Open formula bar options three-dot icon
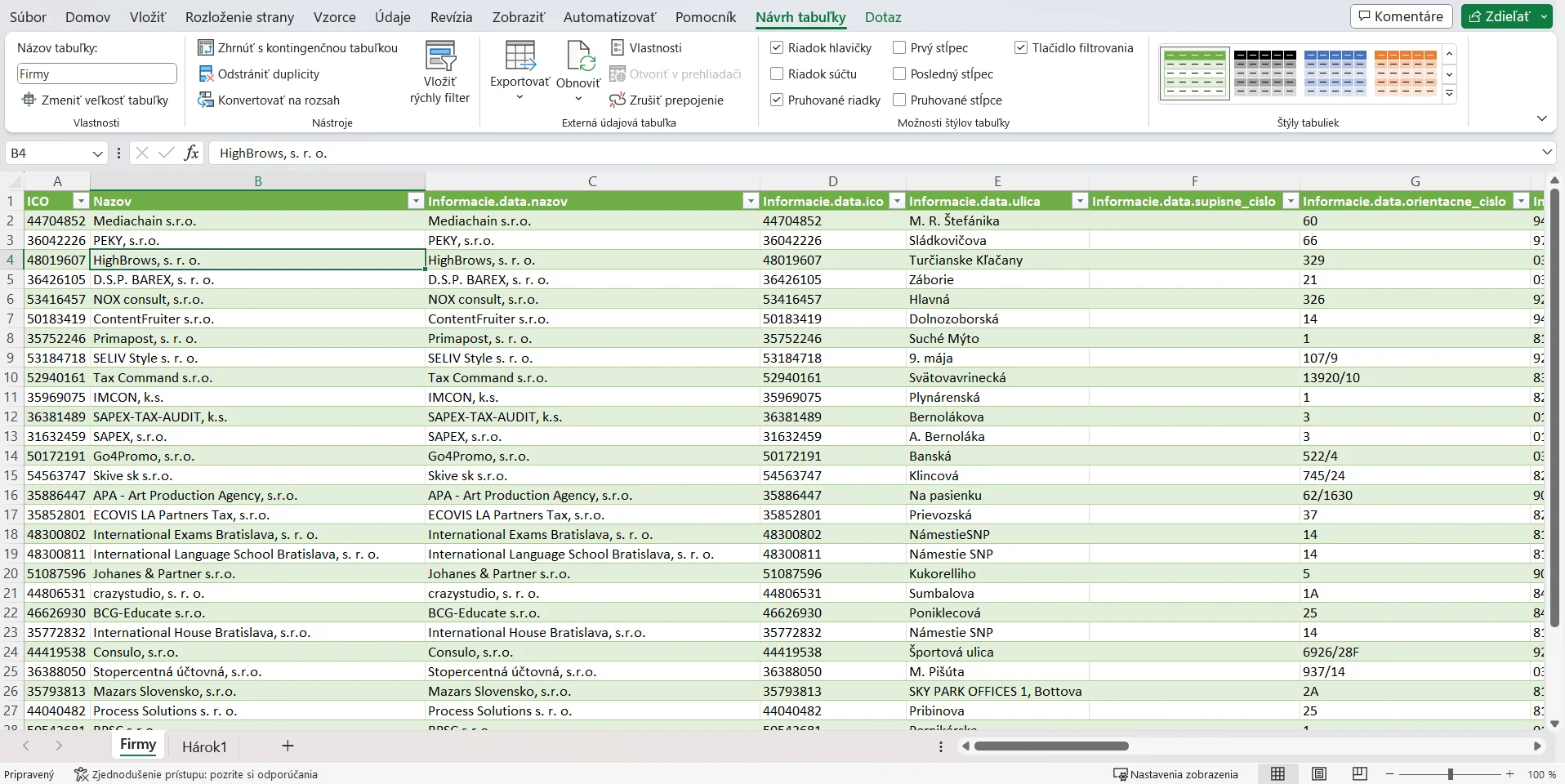The image size is (1565, 784). 118,153
